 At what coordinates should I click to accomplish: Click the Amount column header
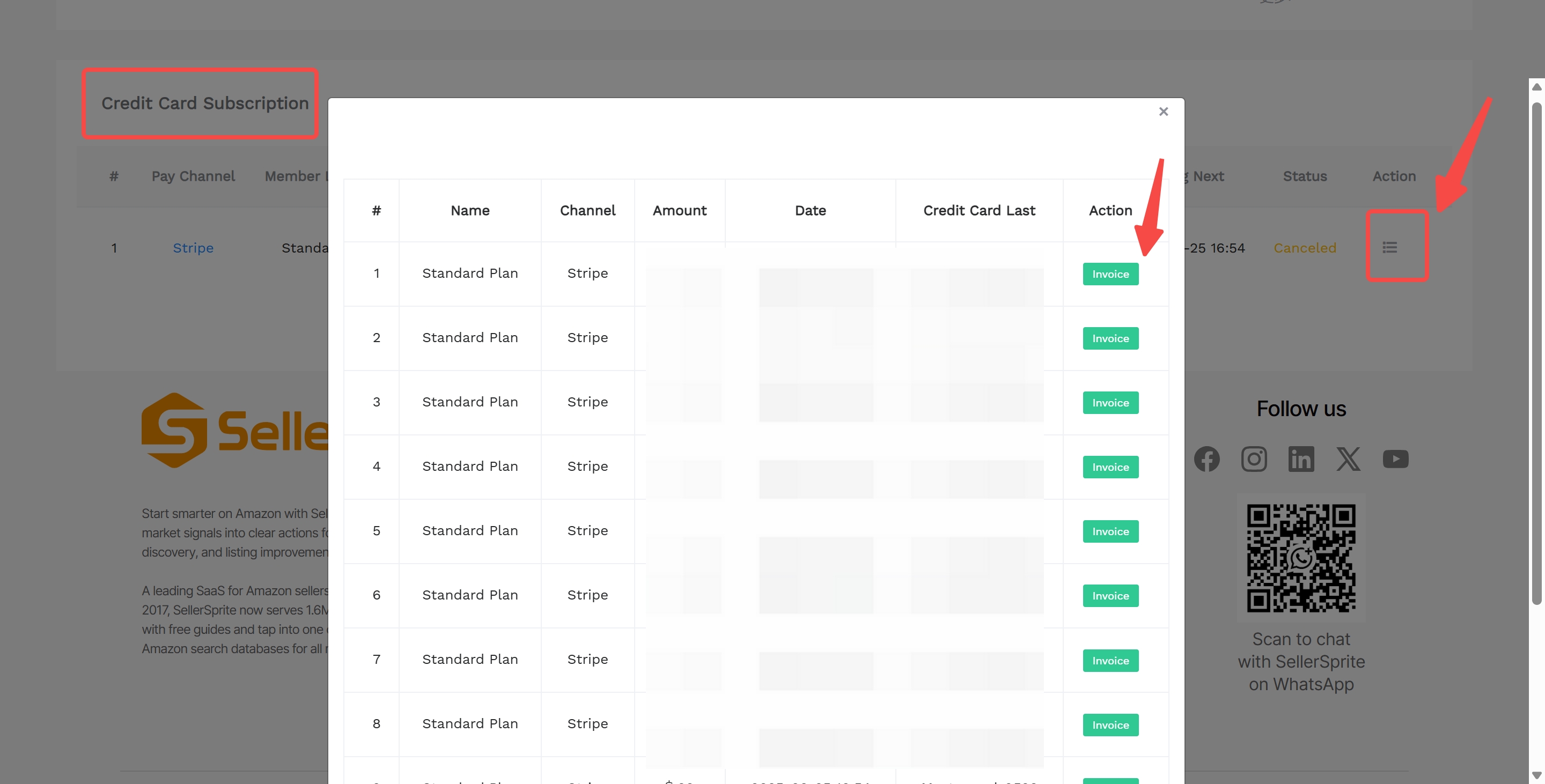[x=680, y=210]
